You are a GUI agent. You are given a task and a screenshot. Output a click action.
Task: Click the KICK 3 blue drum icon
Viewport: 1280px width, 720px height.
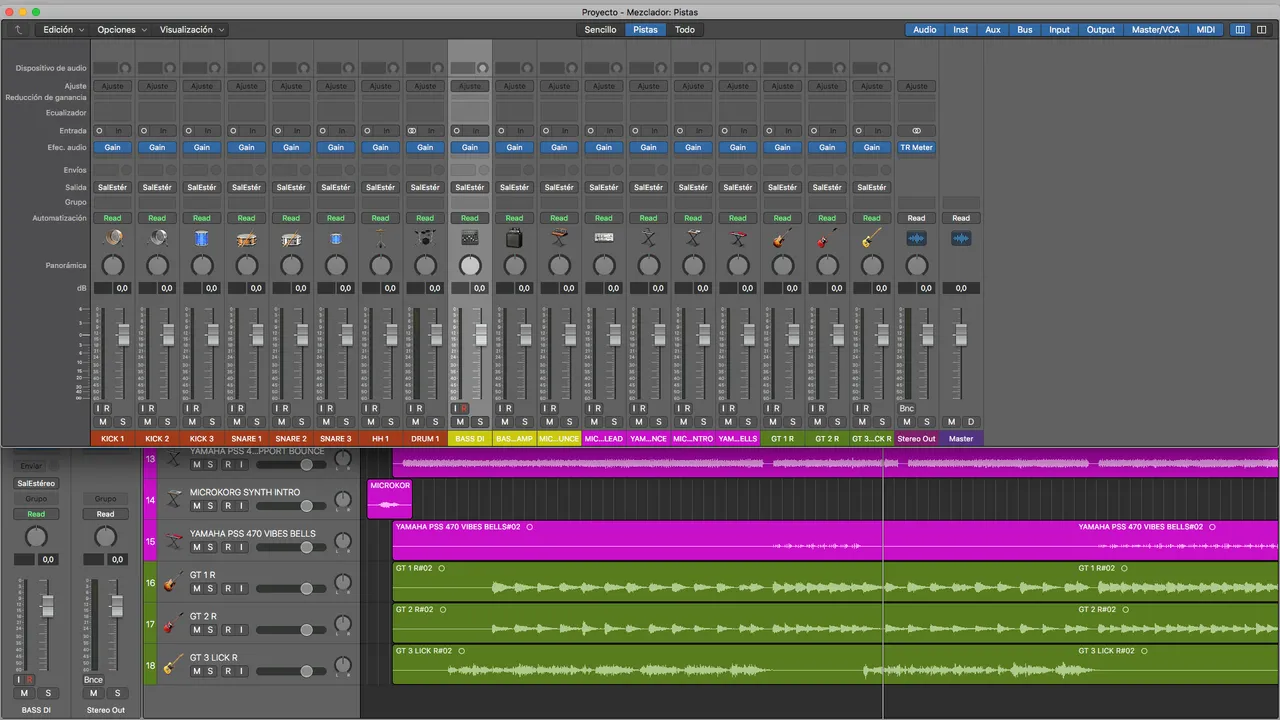[202, 238]
